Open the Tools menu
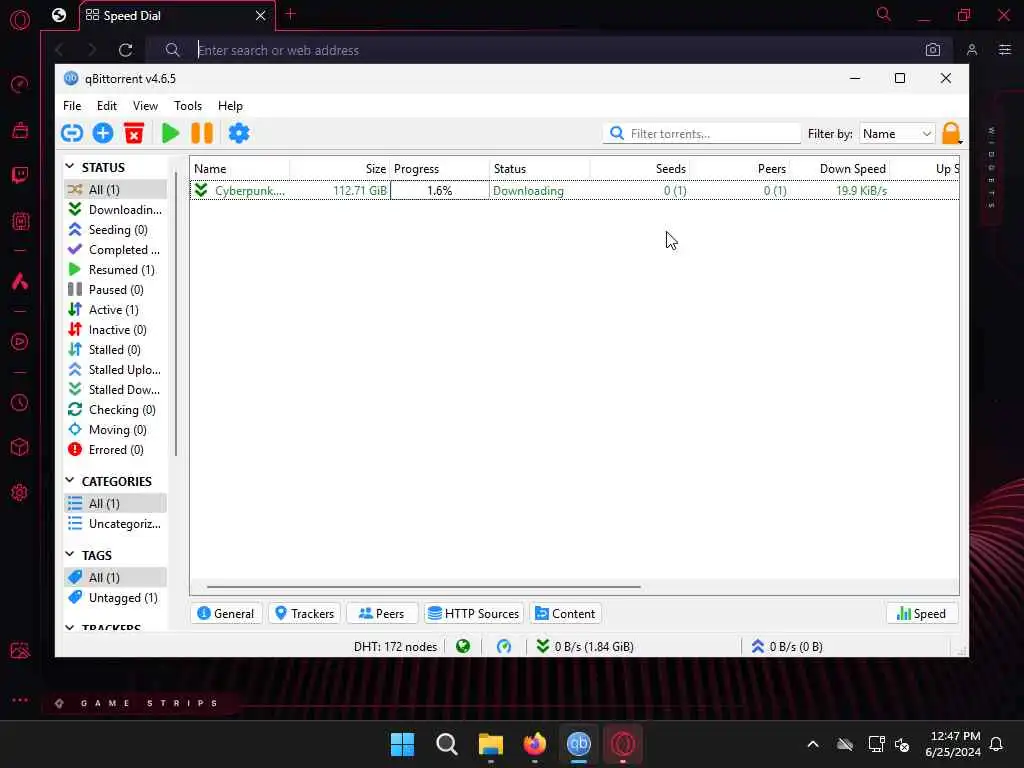Image resolution: width=1024 pixels, height=768 pixels. click(187, 106)
